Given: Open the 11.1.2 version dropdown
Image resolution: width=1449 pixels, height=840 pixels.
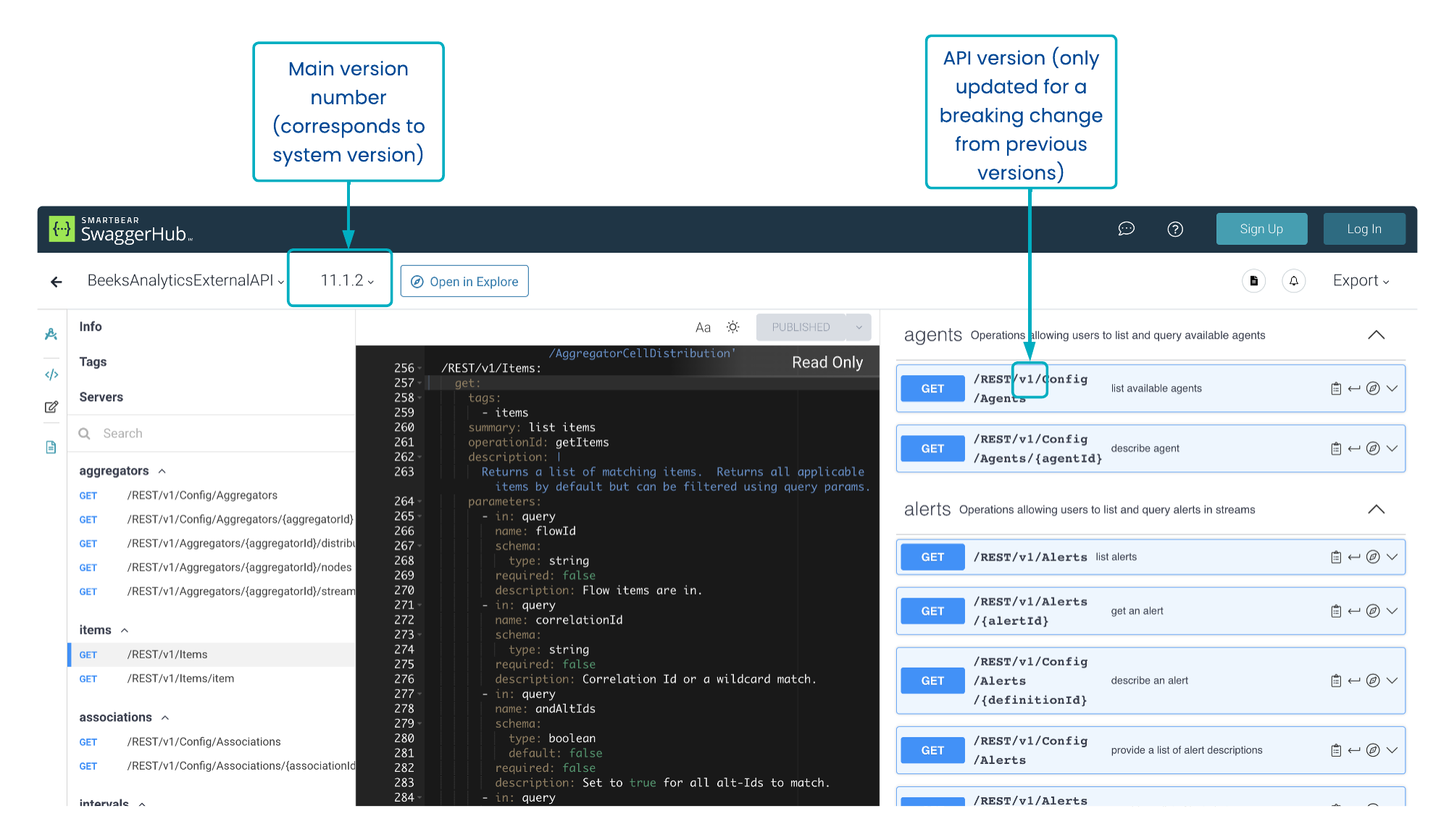Looking at the screenshot, I should click(347, 281).
